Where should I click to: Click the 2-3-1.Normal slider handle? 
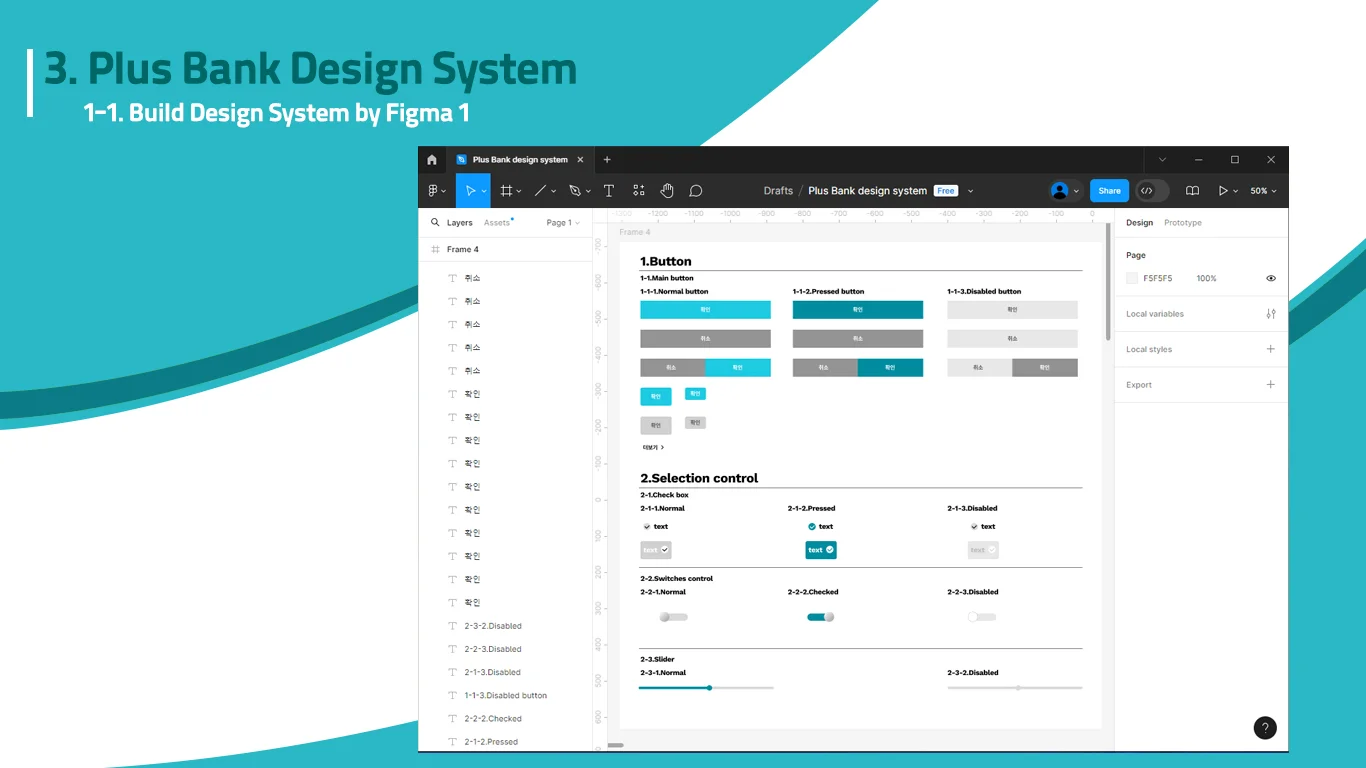(x=709, y=688)
